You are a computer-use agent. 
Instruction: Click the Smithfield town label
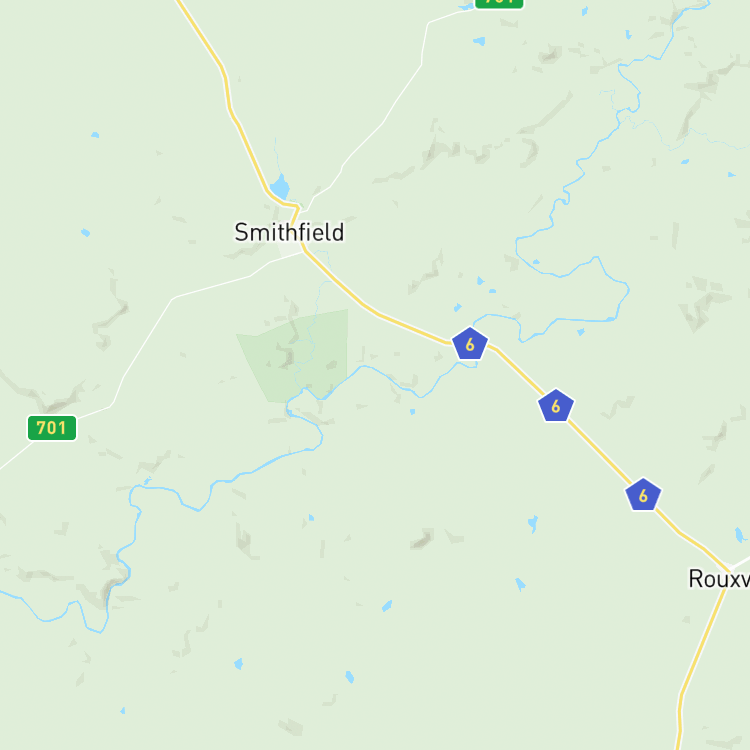click(x=289, y=232)
